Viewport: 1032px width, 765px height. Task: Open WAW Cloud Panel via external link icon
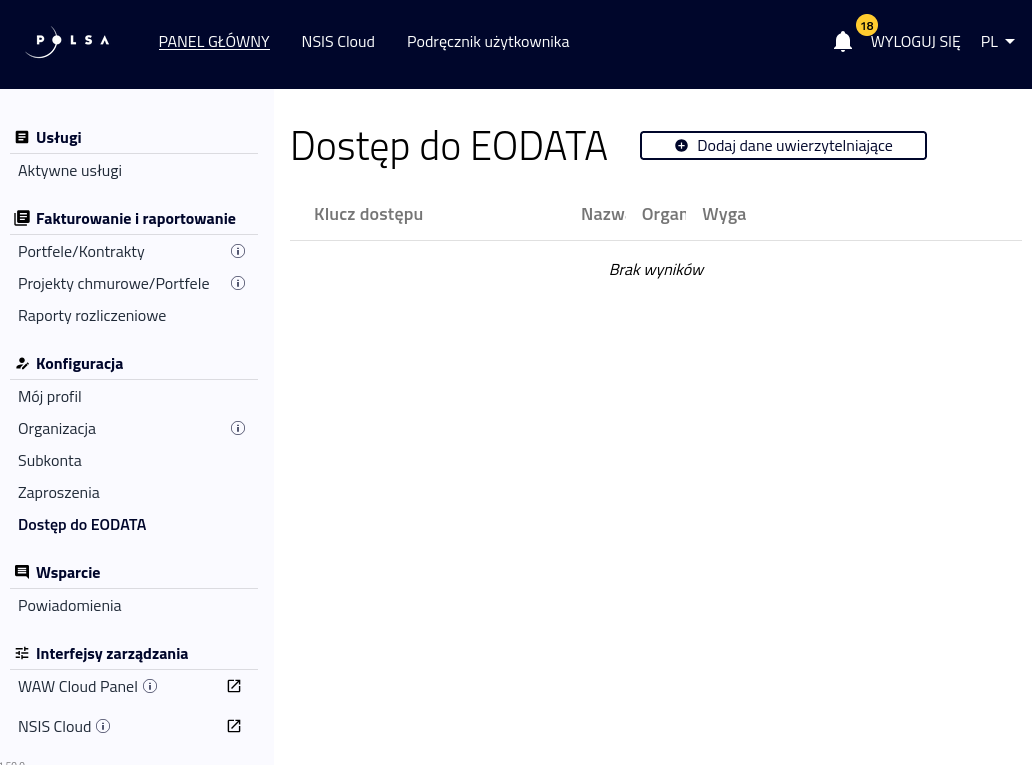click(x=234, y=686)
